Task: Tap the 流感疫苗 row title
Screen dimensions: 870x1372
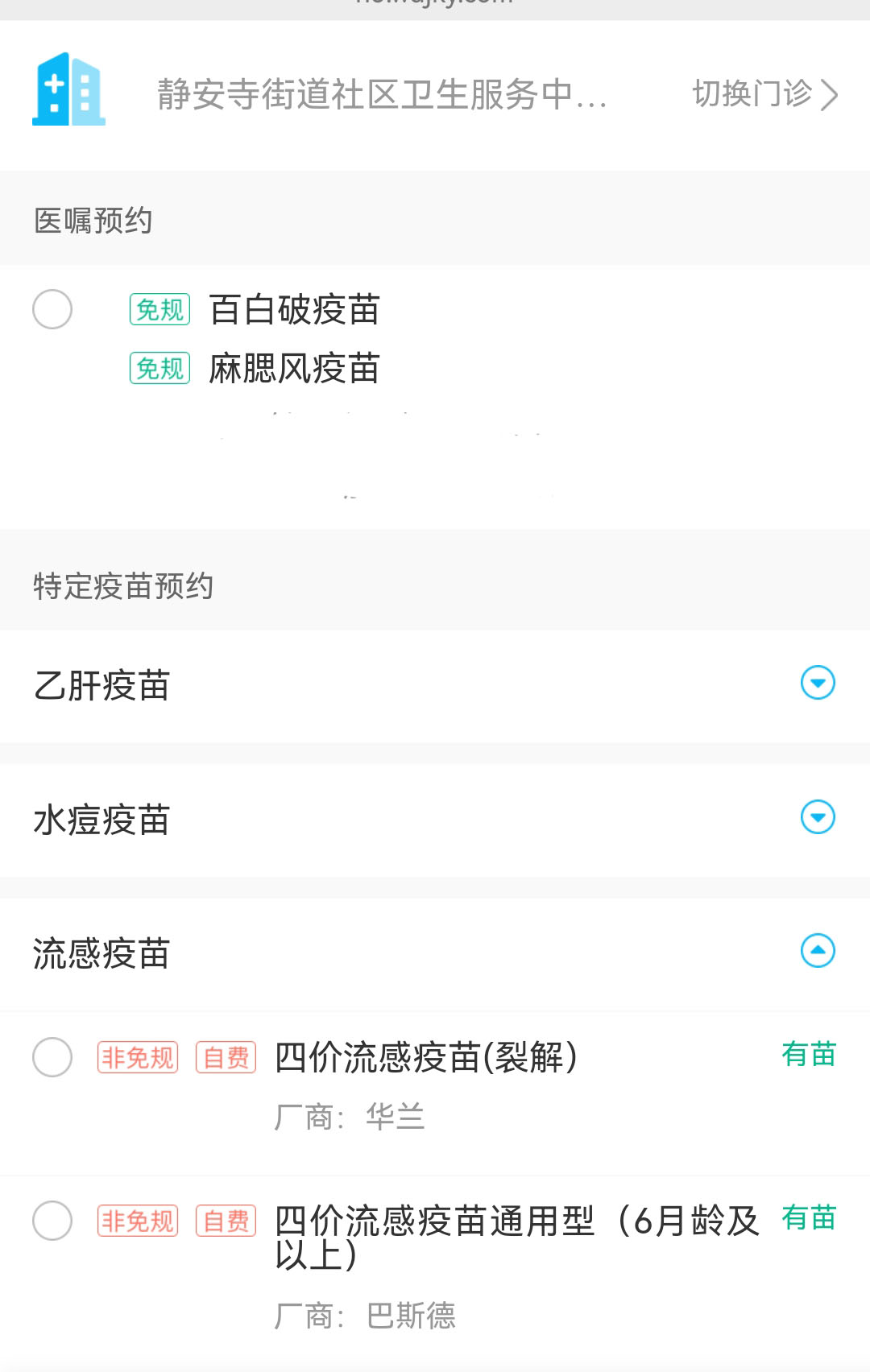Action: tap(101, 953)
